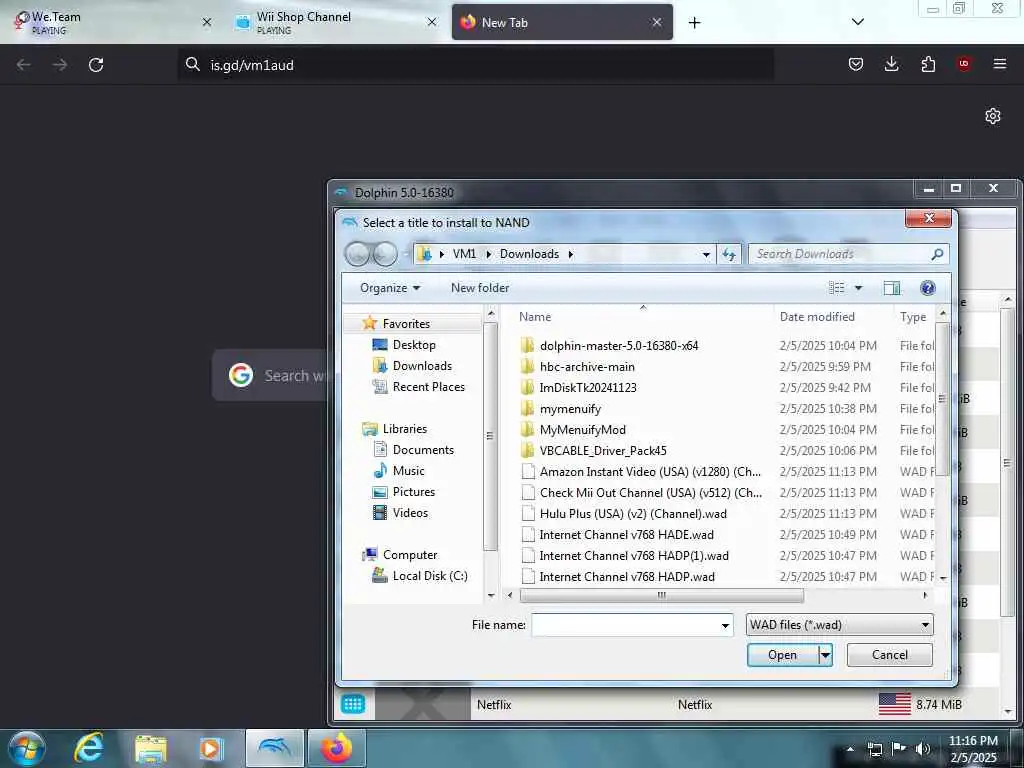Open file dialog help
The image size is (1024, 768).
927,288
